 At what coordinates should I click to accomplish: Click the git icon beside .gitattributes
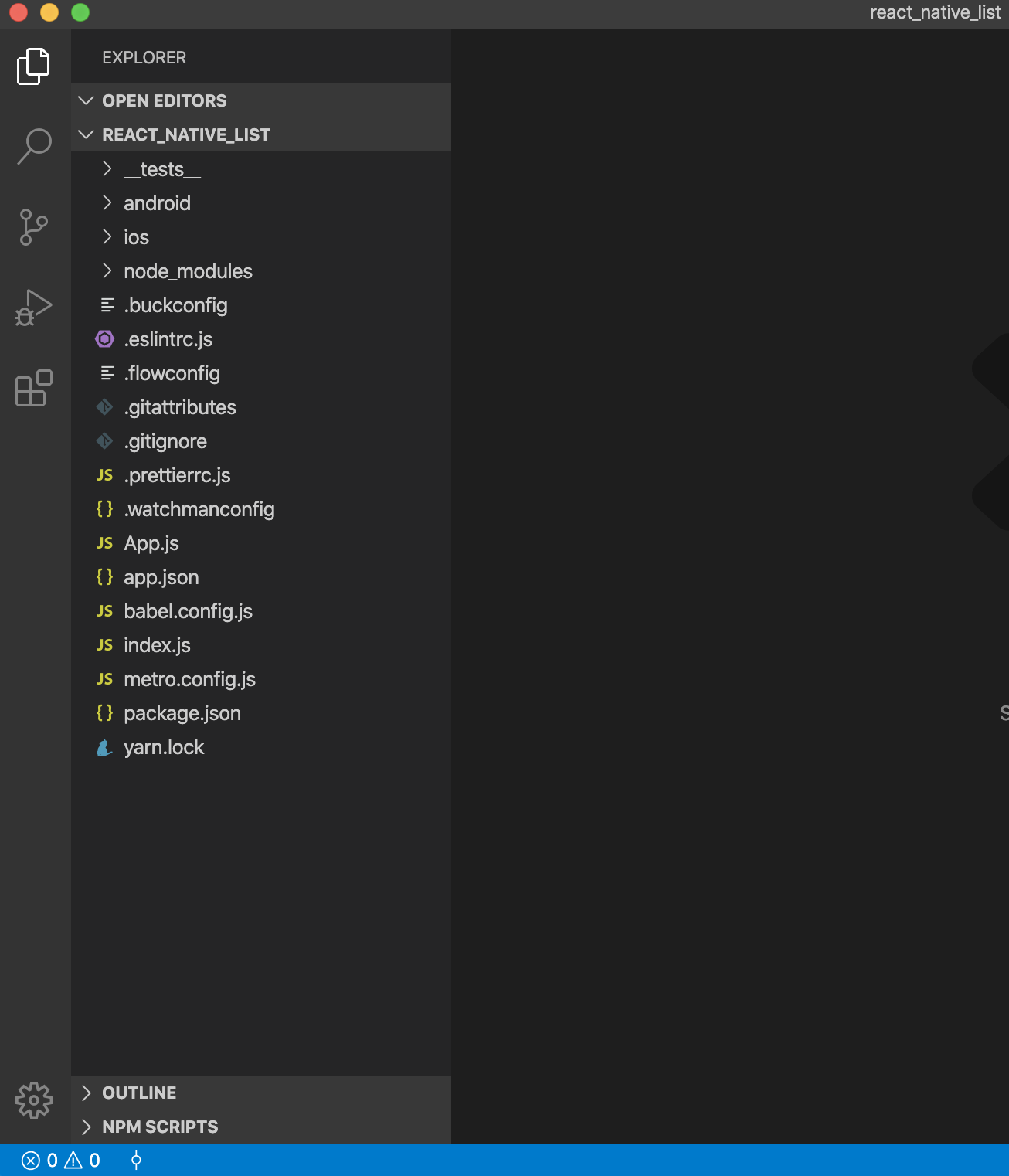tap(105, 406)
